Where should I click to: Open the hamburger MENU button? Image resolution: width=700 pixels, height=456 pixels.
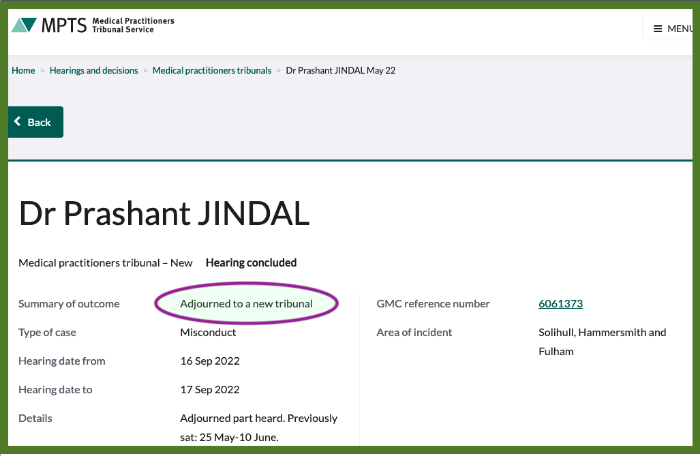click(x=668, y=29)
